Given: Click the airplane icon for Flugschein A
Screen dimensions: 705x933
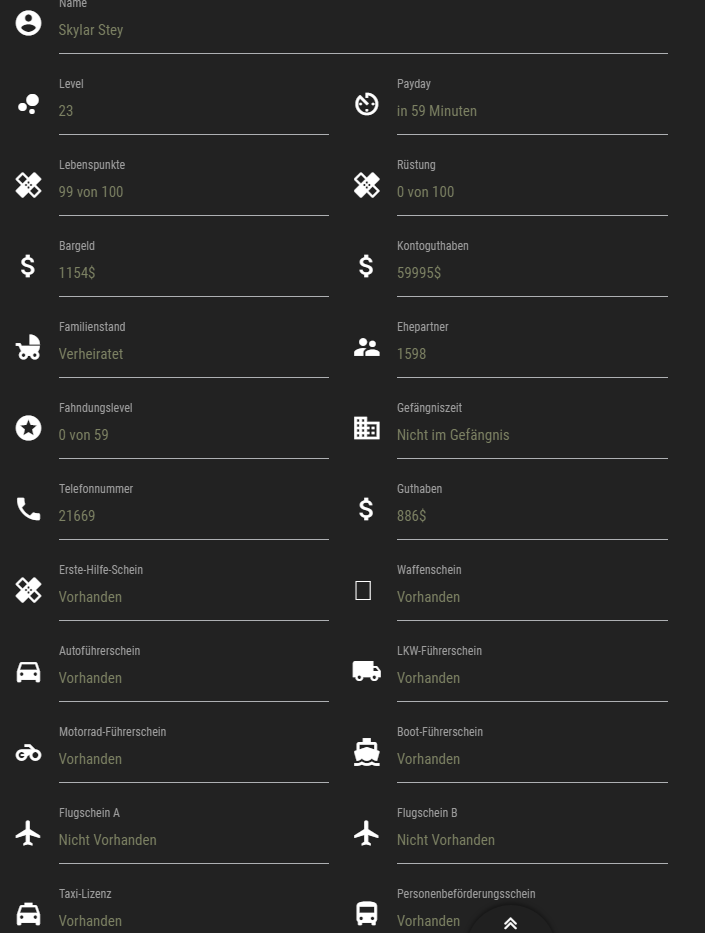Looking at the screenshot, I should [28, 833].
